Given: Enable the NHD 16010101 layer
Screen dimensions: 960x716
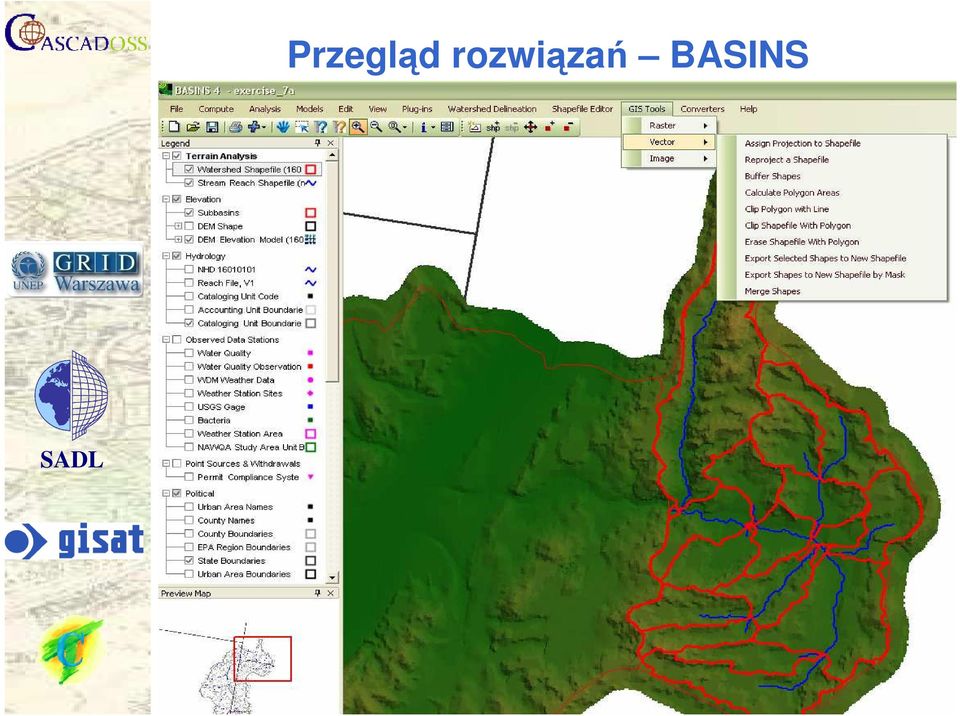Looking at the screenshot, I should click(189, 269).
